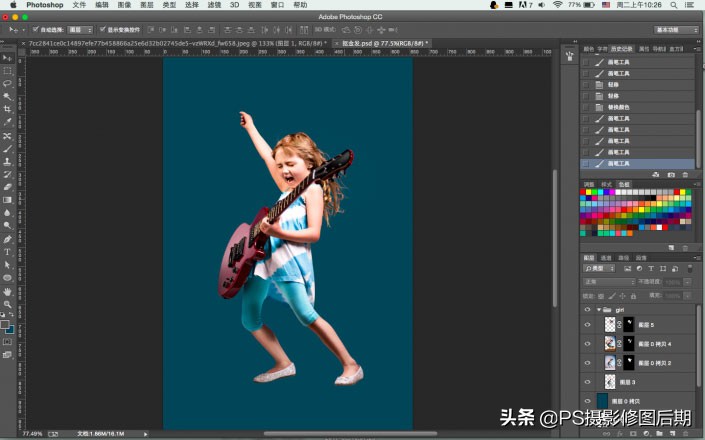Screen dimensions: 705x440
Task: Toggle the 自动选择 checkbox
Action: (36, 30)
